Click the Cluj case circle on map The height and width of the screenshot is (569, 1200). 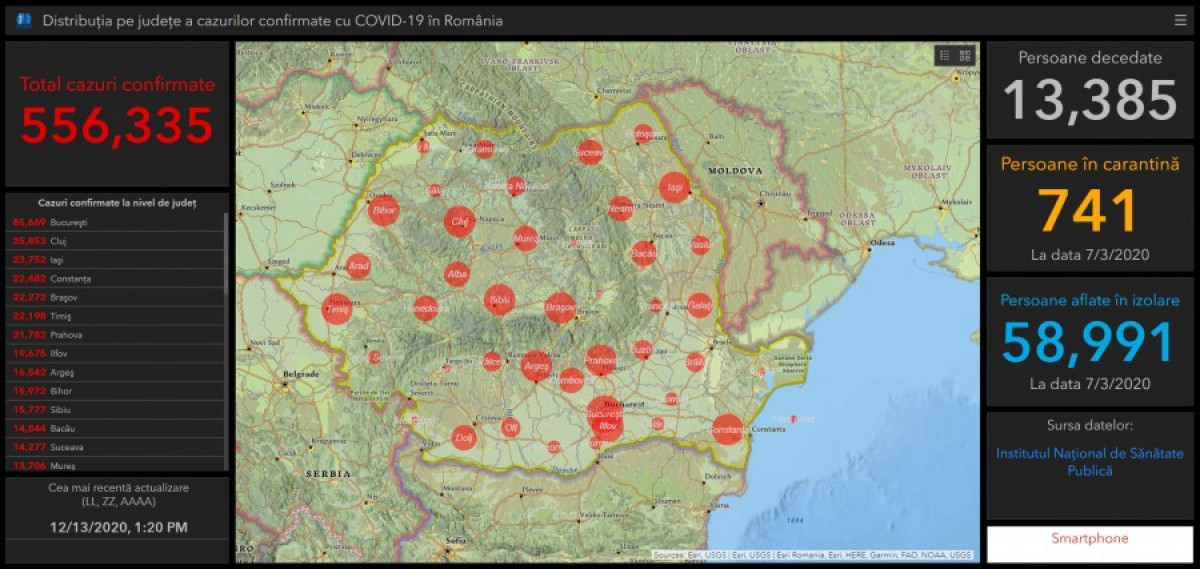coord(459,221)
